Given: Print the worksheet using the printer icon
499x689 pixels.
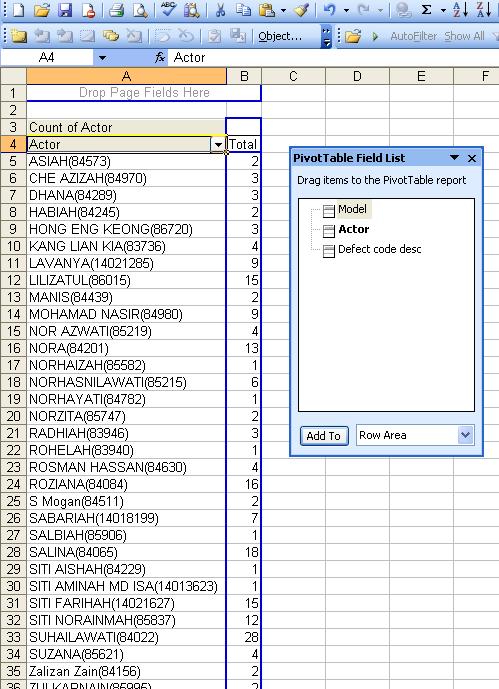Looking at the screenshot, I should pos(117,10).
